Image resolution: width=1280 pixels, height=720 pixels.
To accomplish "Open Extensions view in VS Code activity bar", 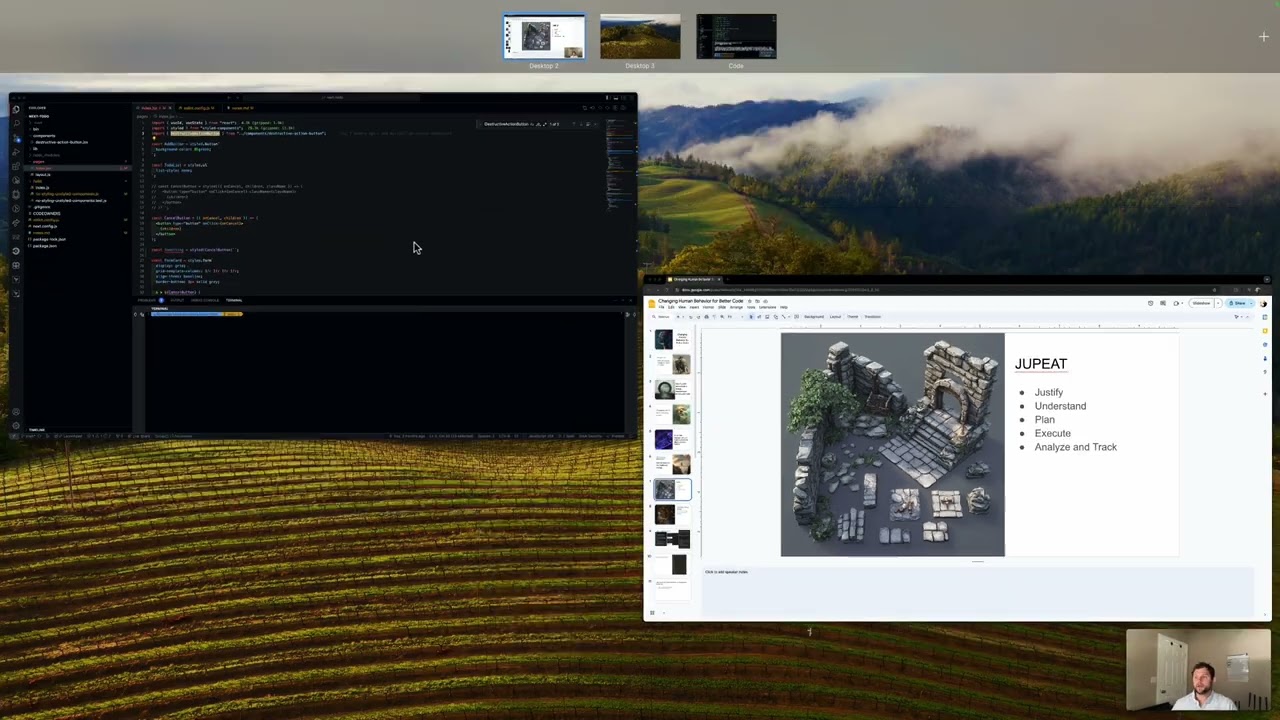I will click(16, 166).
